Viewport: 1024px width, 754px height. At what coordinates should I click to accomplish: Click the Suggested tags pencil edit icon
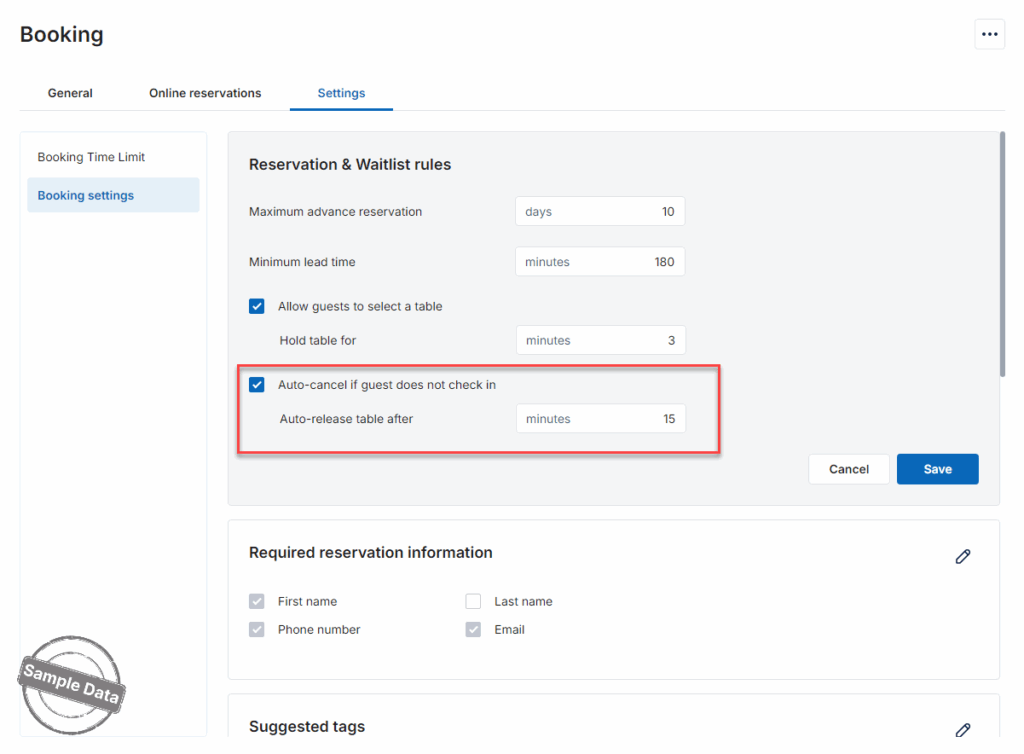(962, 730)
